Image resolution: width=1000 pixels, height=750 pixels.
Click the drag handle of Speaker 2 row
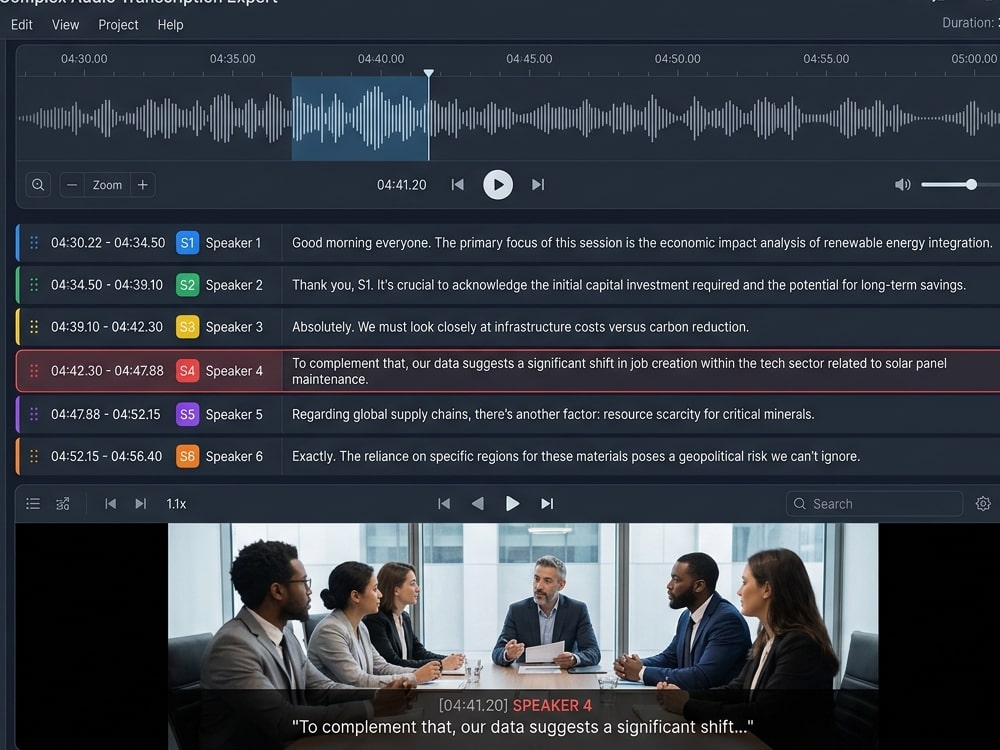click(34, 285)
